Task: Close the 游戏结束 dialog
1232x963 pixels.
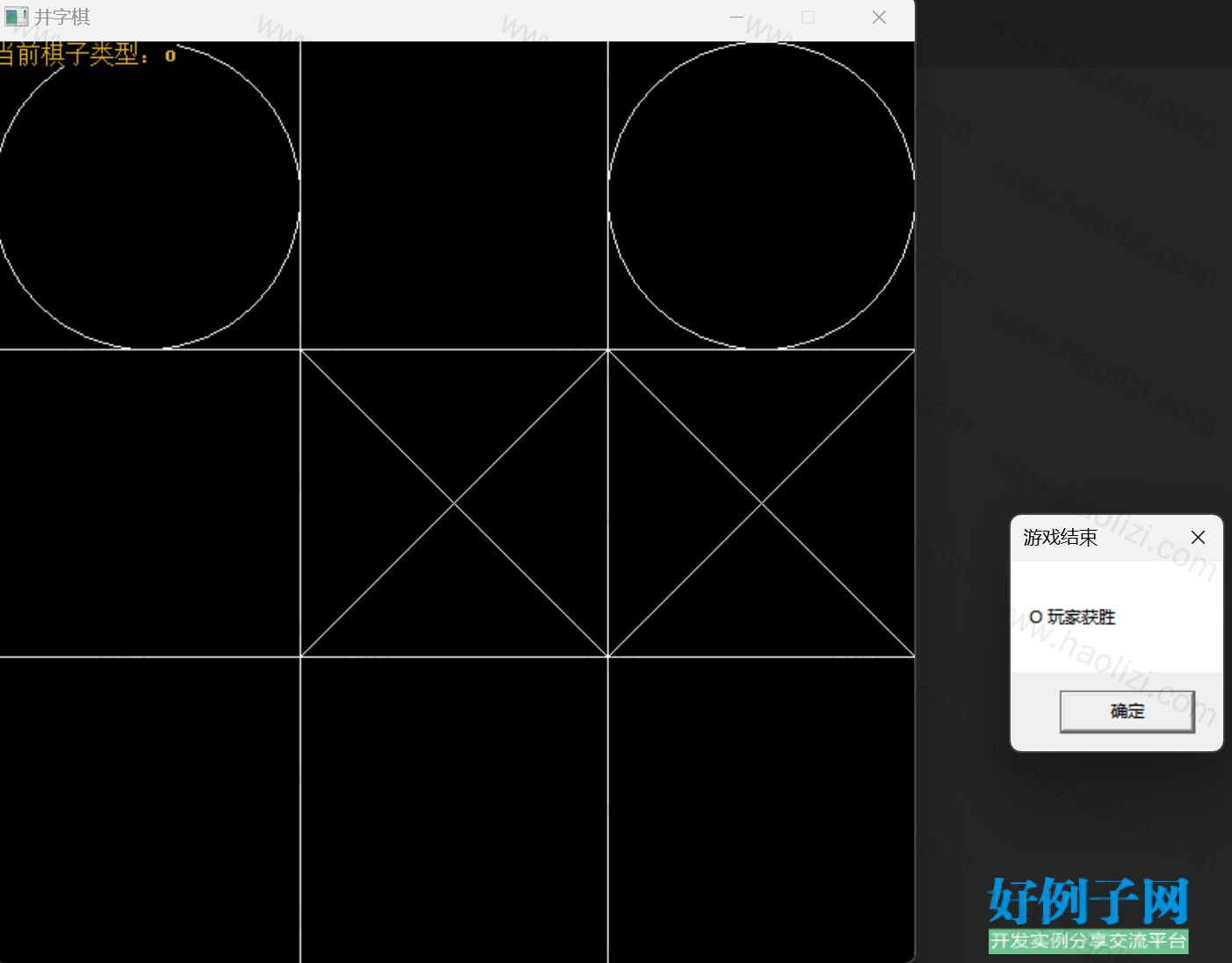Action: coord(1198,538)
